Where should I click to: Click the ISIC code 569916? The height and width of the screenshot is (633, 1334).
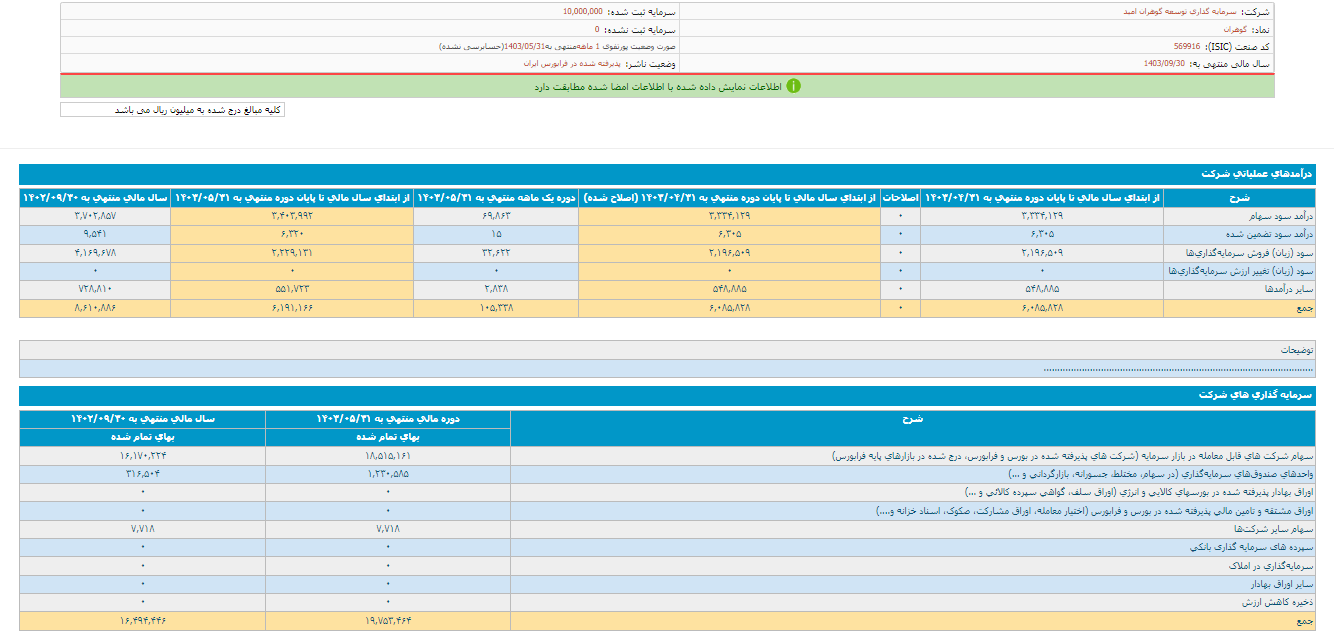[1188, 46]
